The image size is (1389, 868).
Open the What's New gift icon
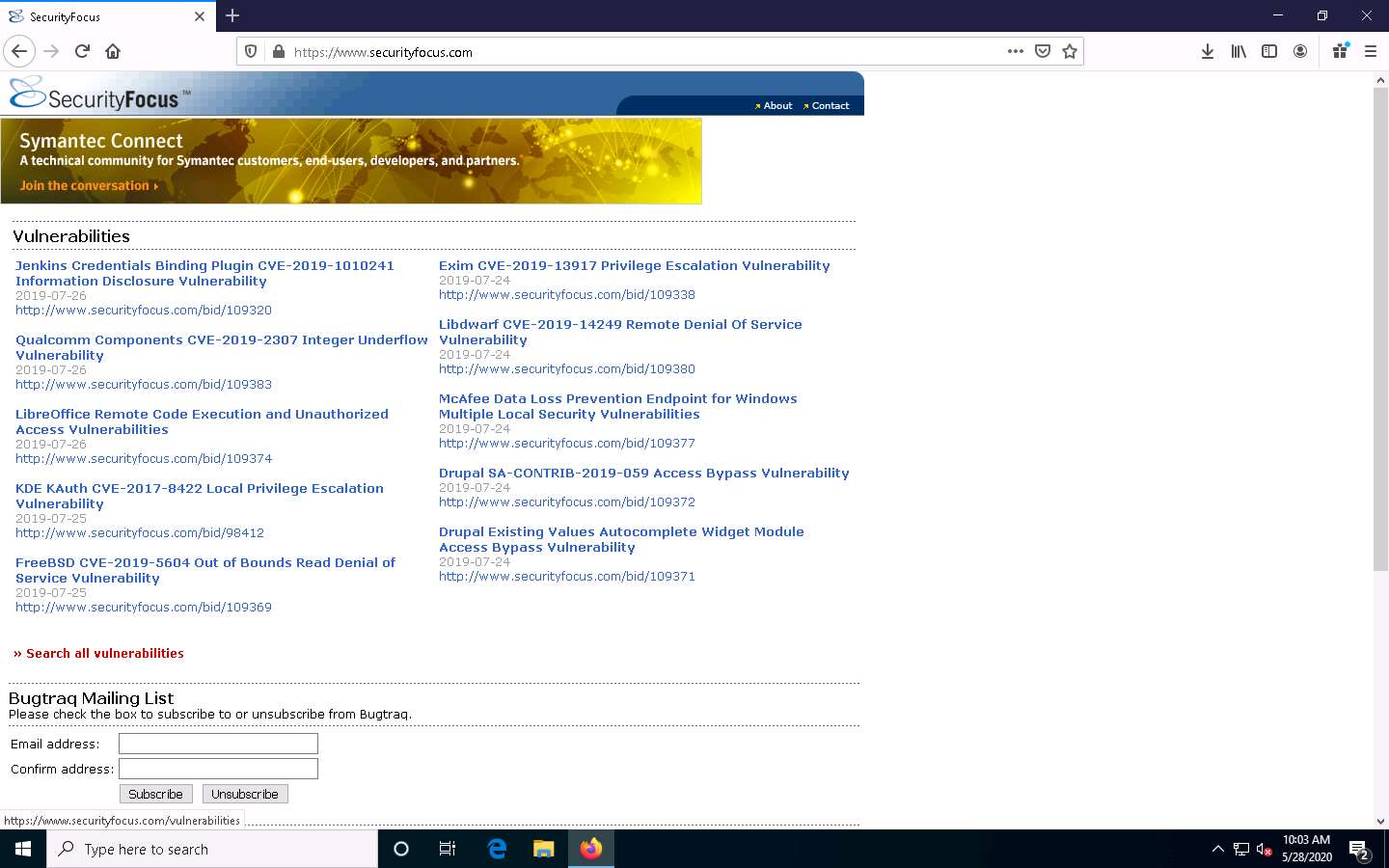[x=1340, y=51]
